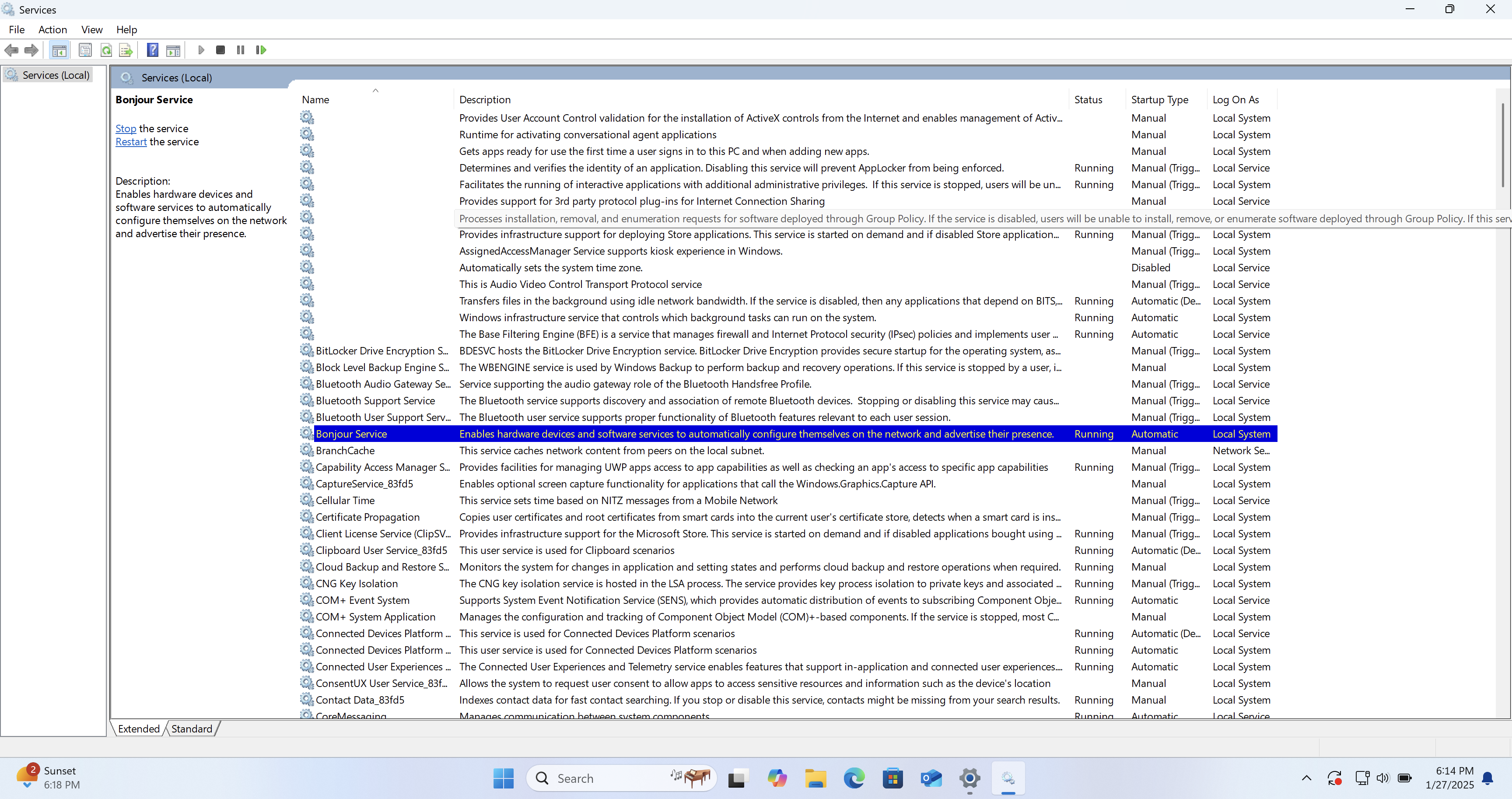Open Microsoft Edge from the taskbar
This screenshot has height=799, width=1512.
(854, 778)
